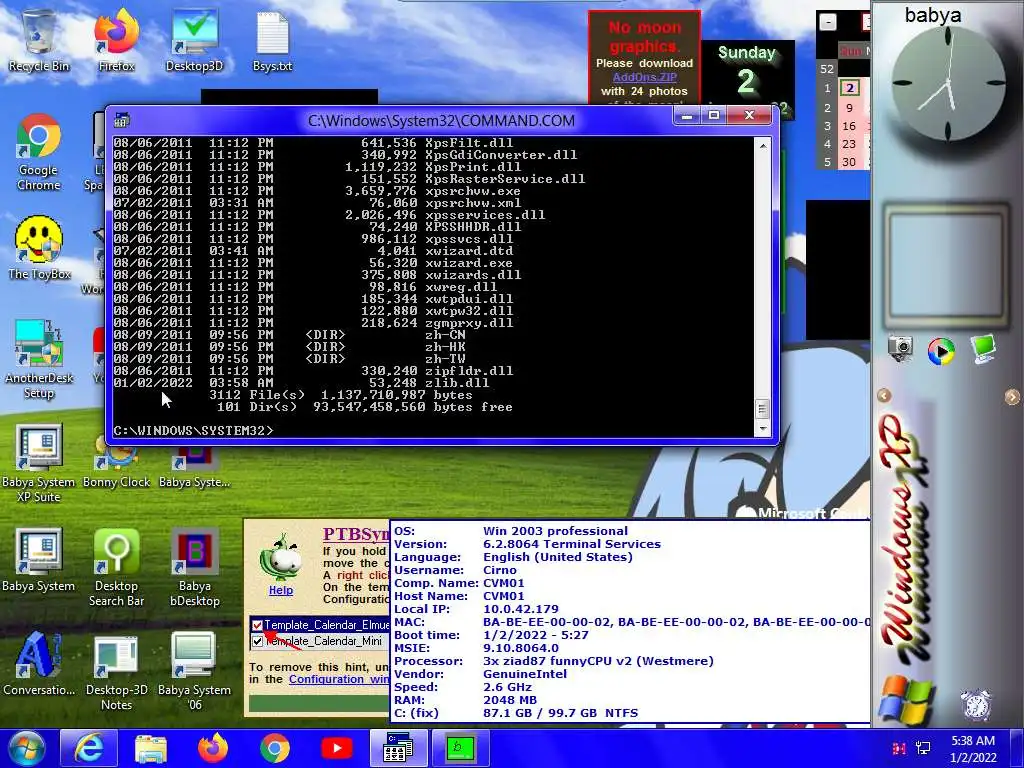Screen dimensions: 1024x768
Task: Open the AddOns.ZIP download link
Action: [x=645, y=77]
